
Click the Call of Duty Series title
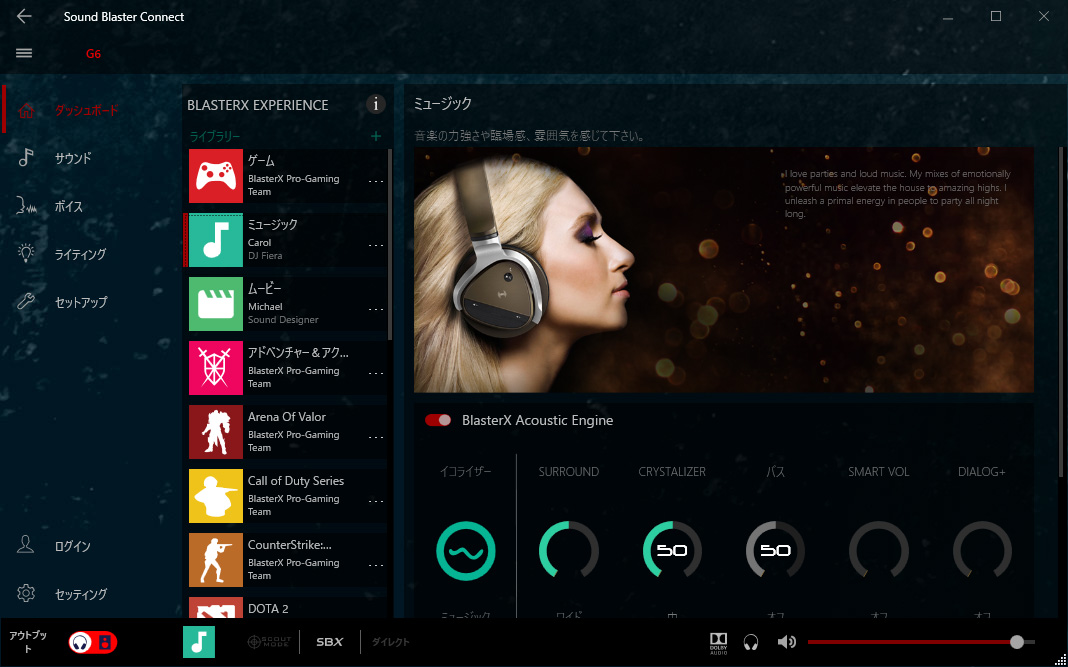click(296, 481)
